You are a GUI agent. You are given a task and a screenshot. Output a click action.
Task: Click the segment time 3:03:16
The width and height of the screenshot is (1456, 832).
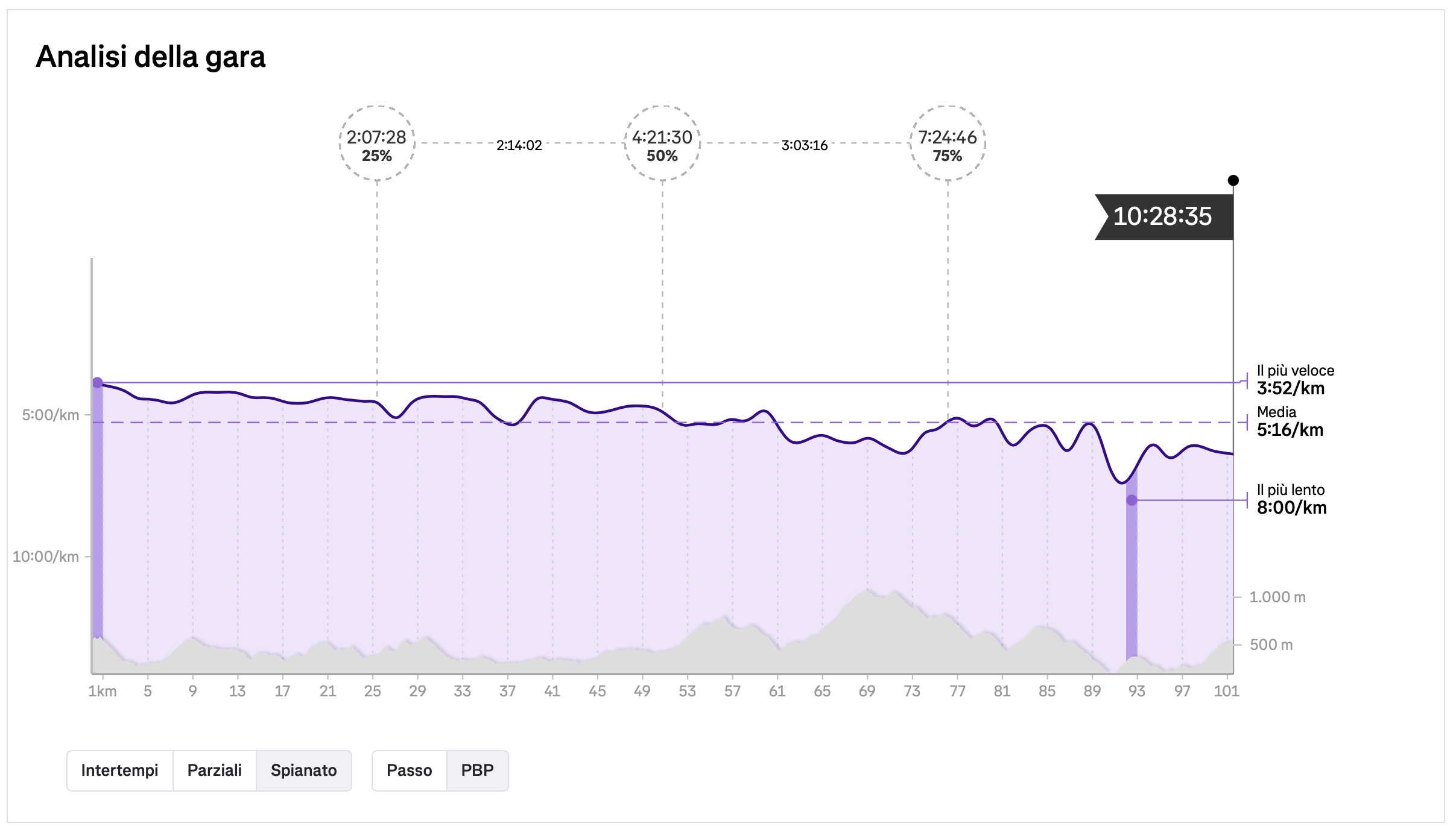click(805, 145)
